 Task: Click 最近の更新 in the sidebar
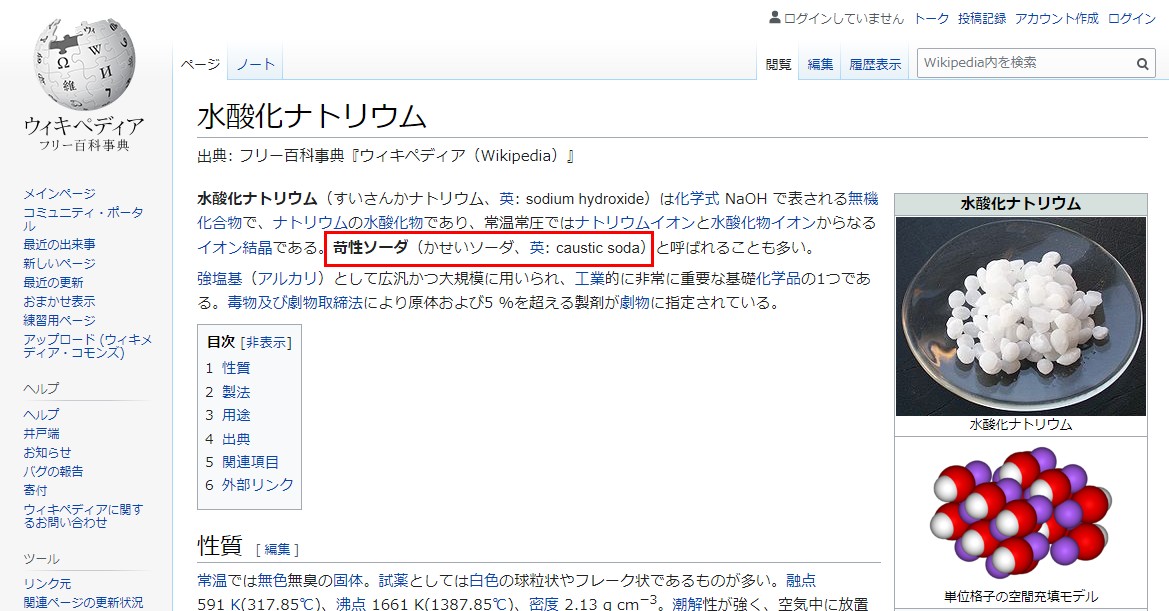click(x=53, y=282)
